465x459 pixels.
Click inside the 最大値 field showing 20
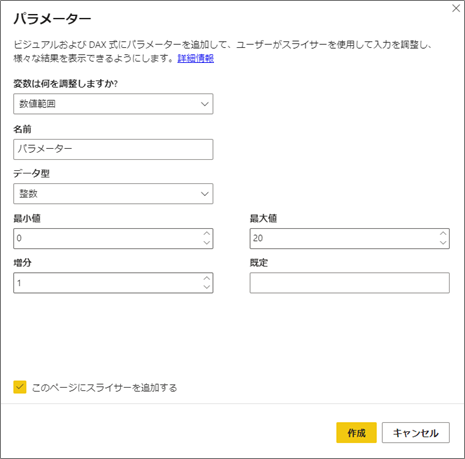tap(343, 239)
